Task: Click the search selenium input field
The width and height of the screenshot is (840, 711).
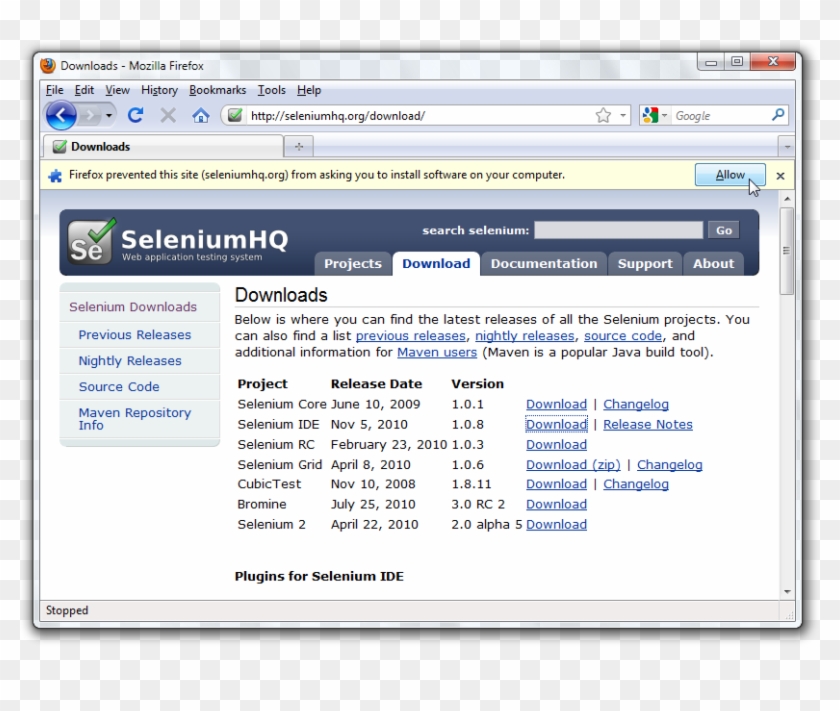Action: [x=616, y=230]
